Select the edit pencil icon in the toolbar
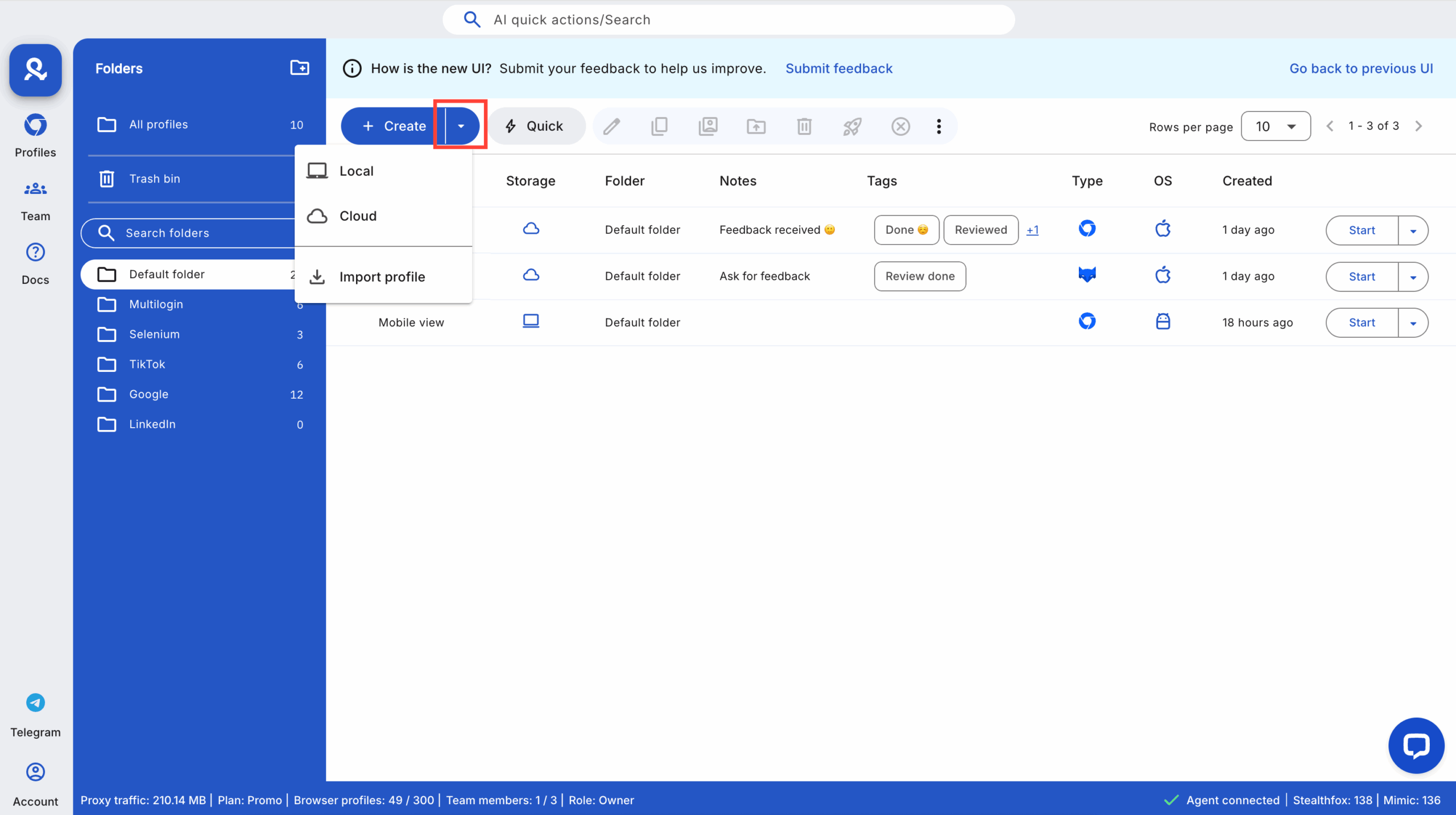 tap(611, 126)
